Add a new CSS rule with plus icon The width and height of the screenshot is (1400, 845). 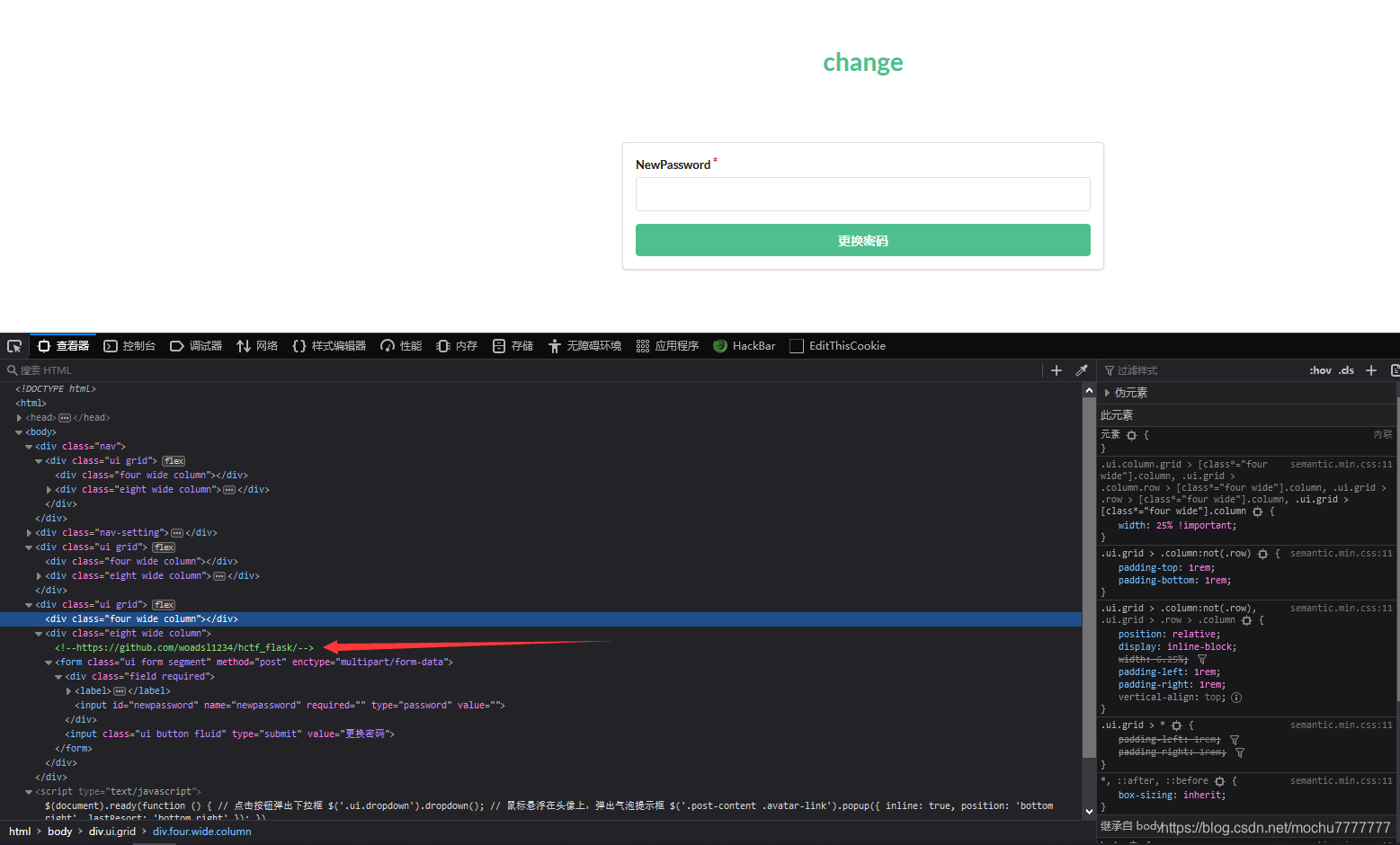click(x=1371, y=370)
